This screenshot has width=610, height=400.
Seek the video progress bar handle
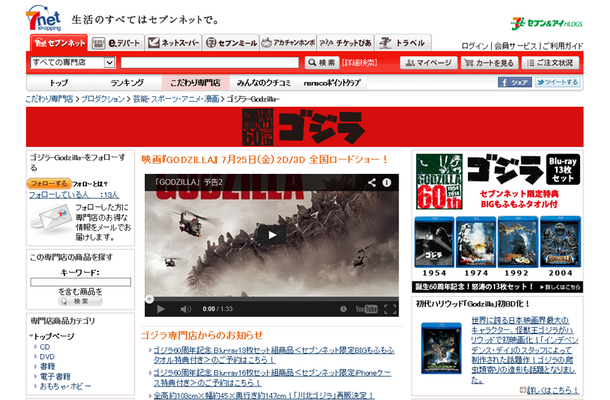149,299
